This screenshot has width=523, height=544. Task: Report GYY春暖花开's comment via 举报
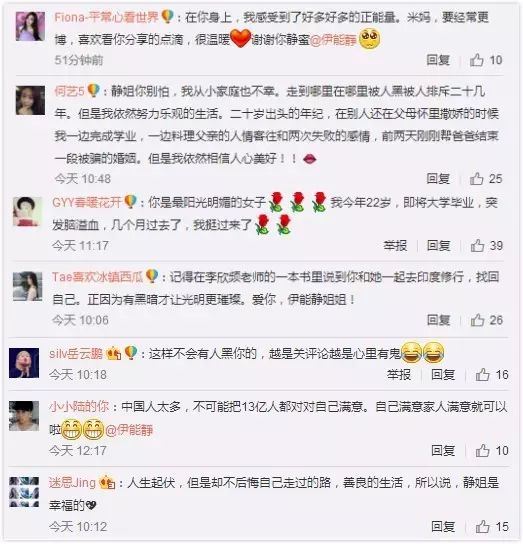point(395,246)
